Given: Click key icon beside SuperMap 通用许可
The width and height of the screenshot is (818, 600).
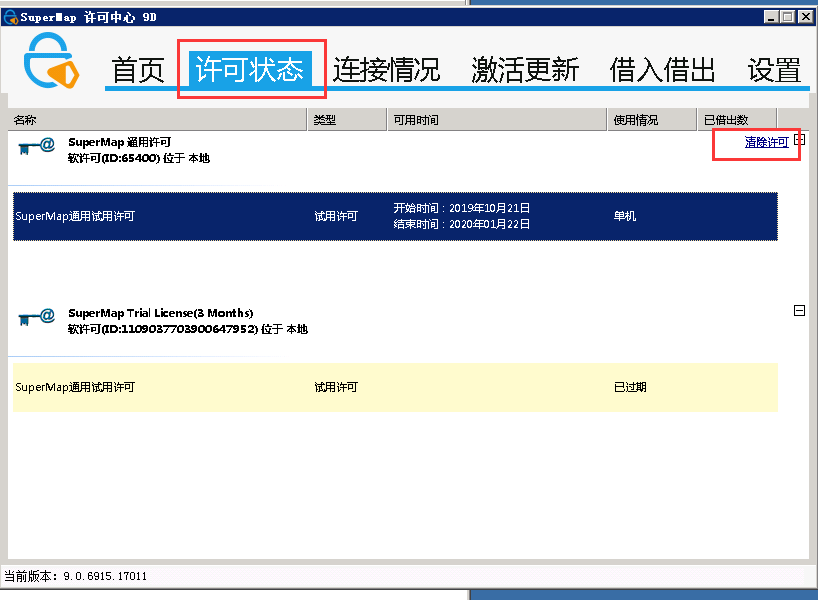Looking at the screenshot, I should coord(37,146).
